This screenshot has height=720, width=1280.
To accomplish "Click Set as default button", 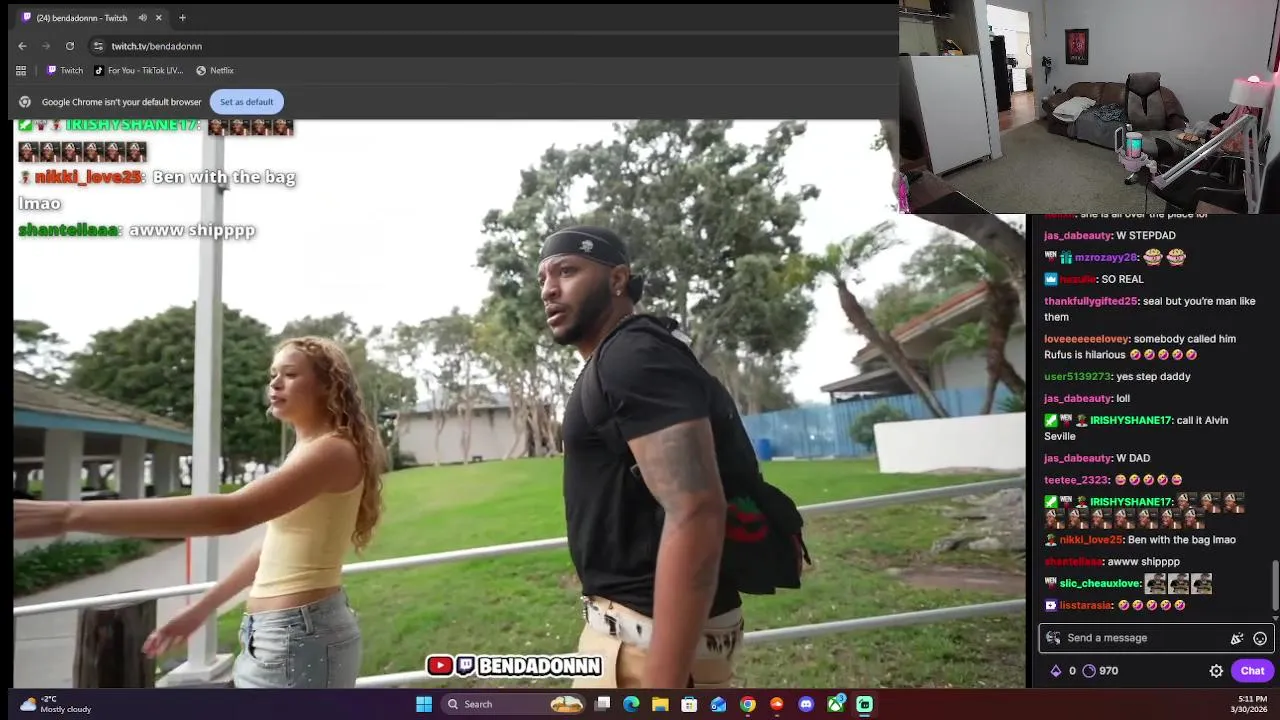I will click(246, 102).
